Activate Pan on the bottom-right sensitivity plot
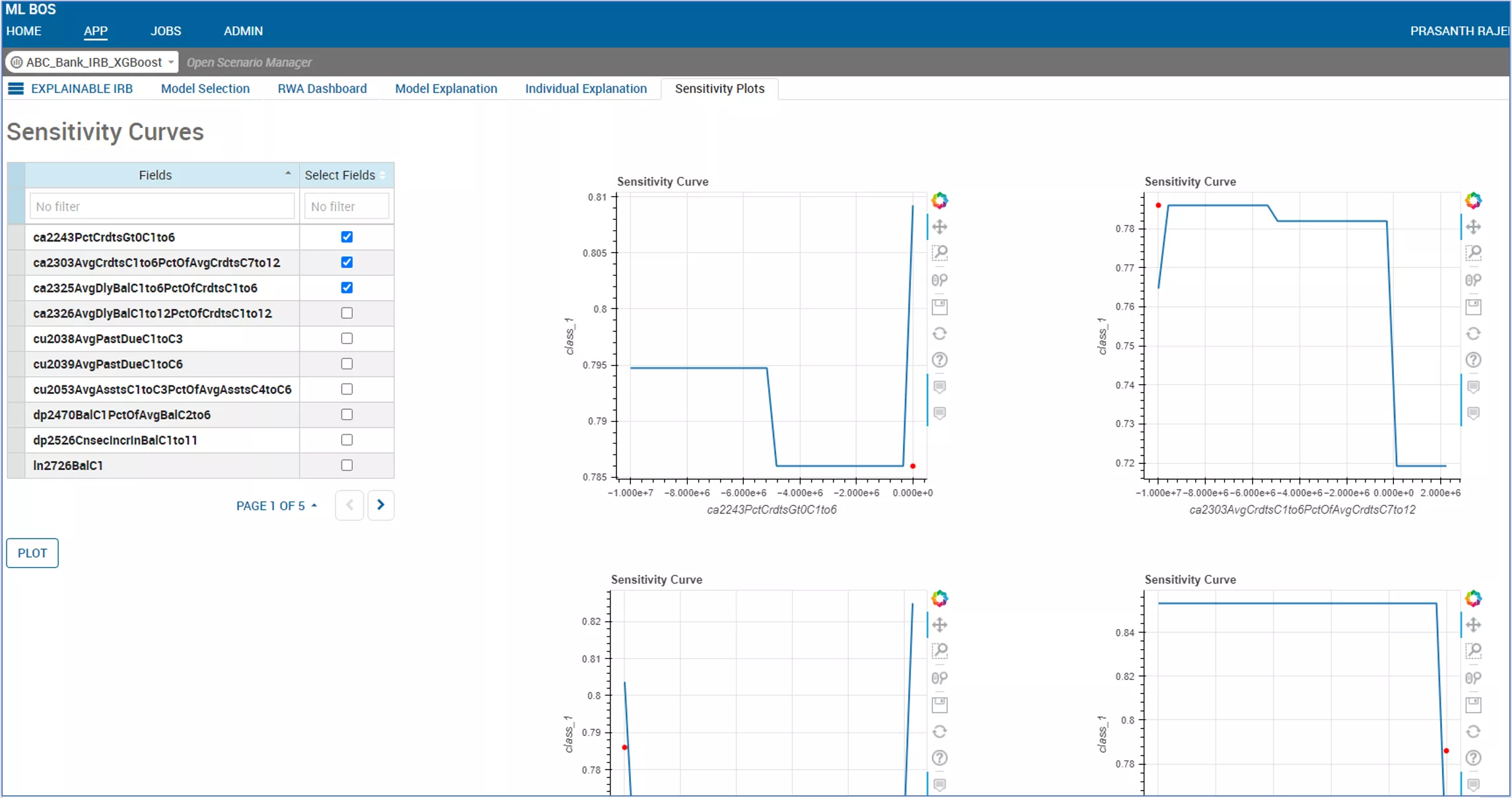The width and height of the screenshot is (1512, 798). click(x=1474, y=624)
